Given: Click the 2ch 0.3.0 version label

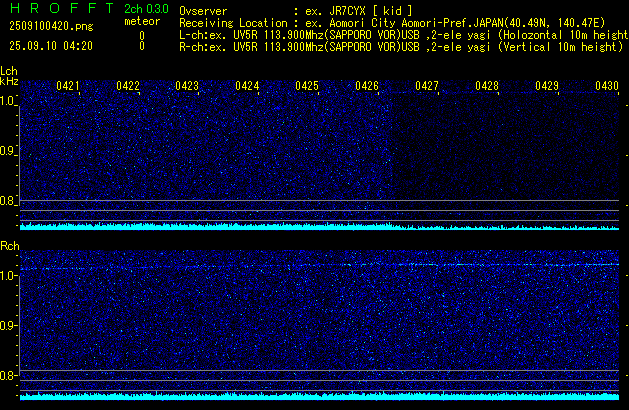Looking at the screenshot, I should [146, 9].
